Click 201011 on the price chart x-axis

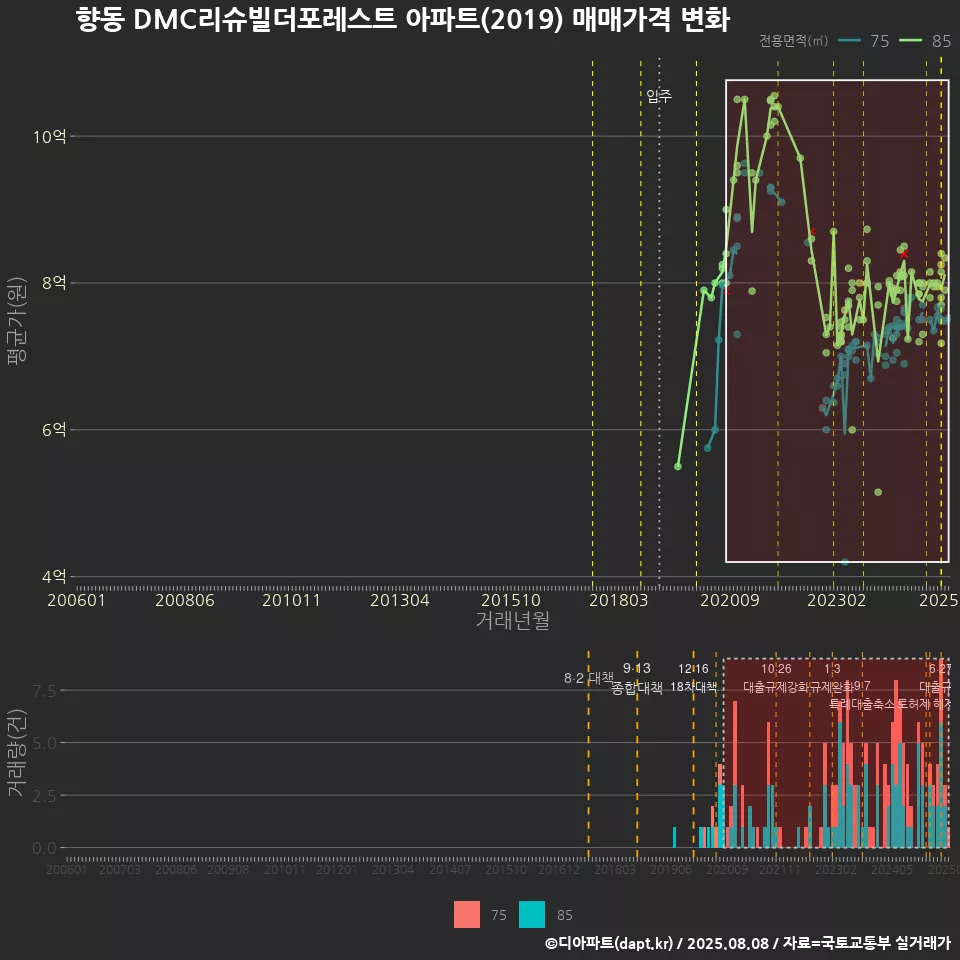(291, 600)
